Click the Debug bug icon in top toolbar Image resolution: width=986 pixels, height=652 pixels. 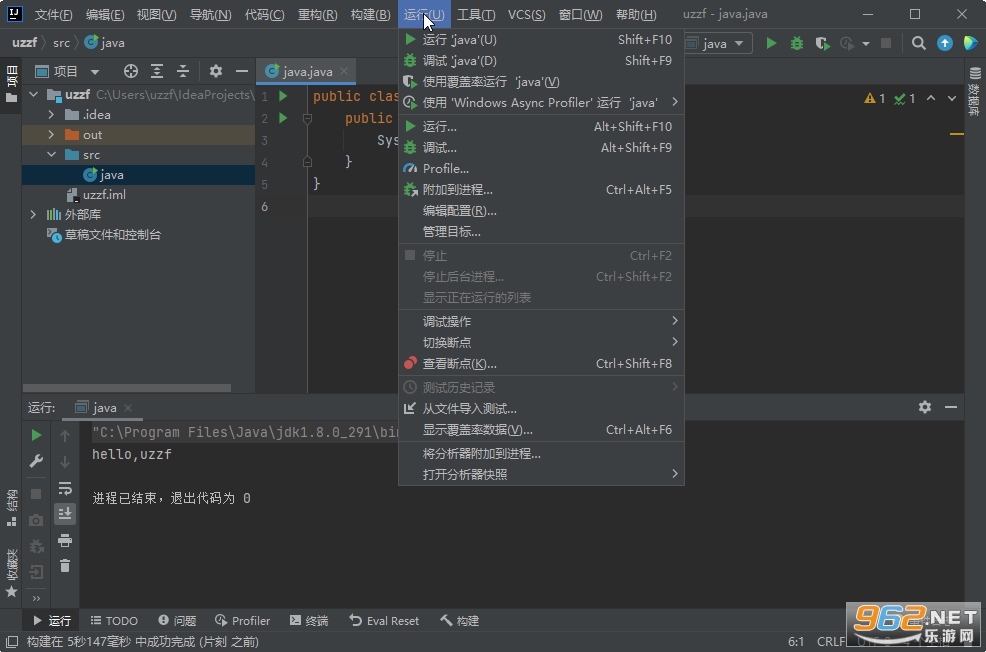[x=797, y=43]
